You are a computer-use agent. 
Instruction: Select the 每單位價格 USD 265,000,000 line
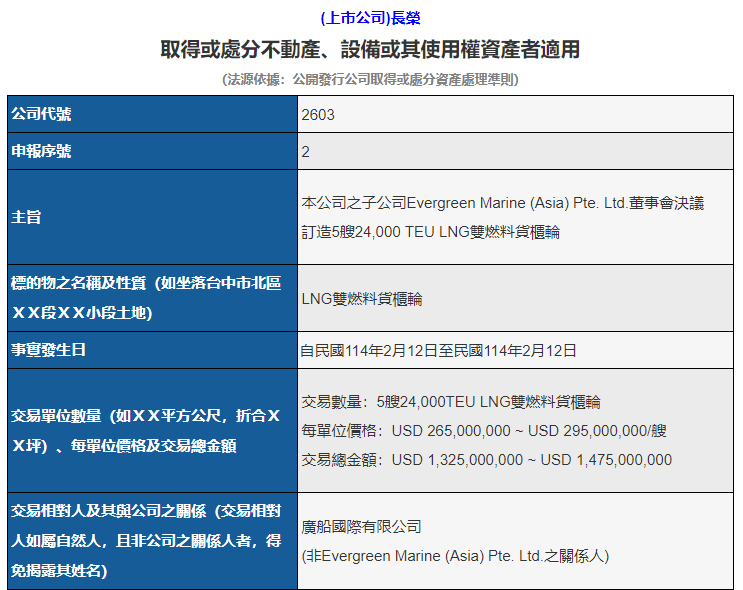click(484, 431)
